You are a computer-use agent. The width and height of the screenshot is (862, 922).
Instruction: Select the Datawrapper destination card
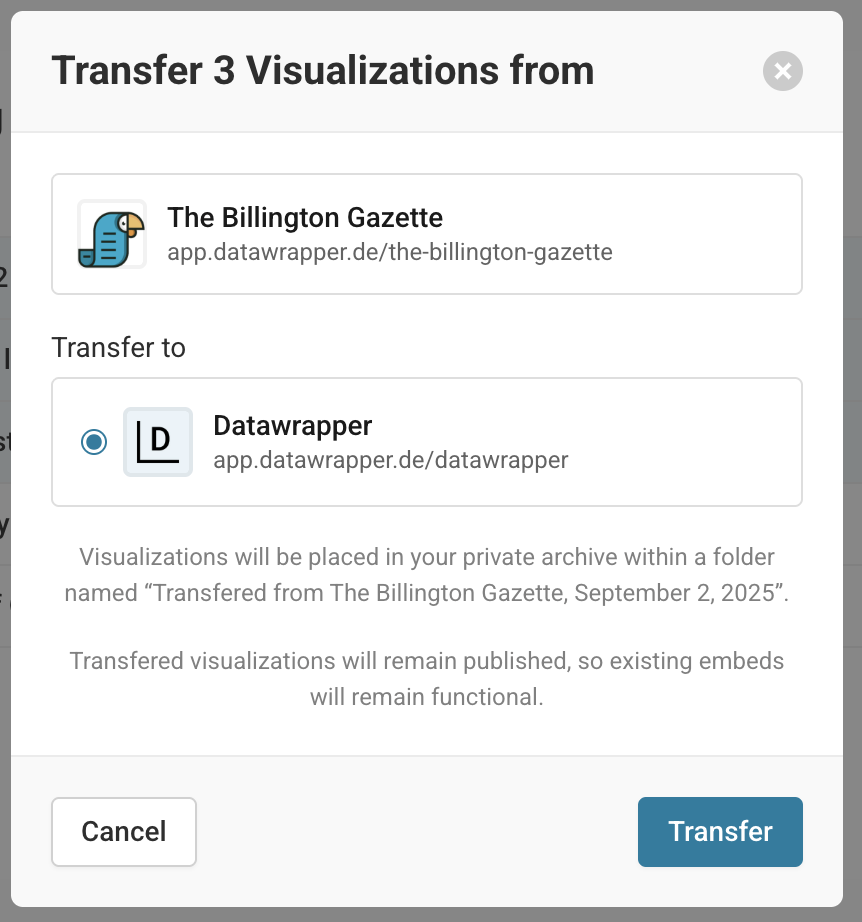click(x=427, y=442)
